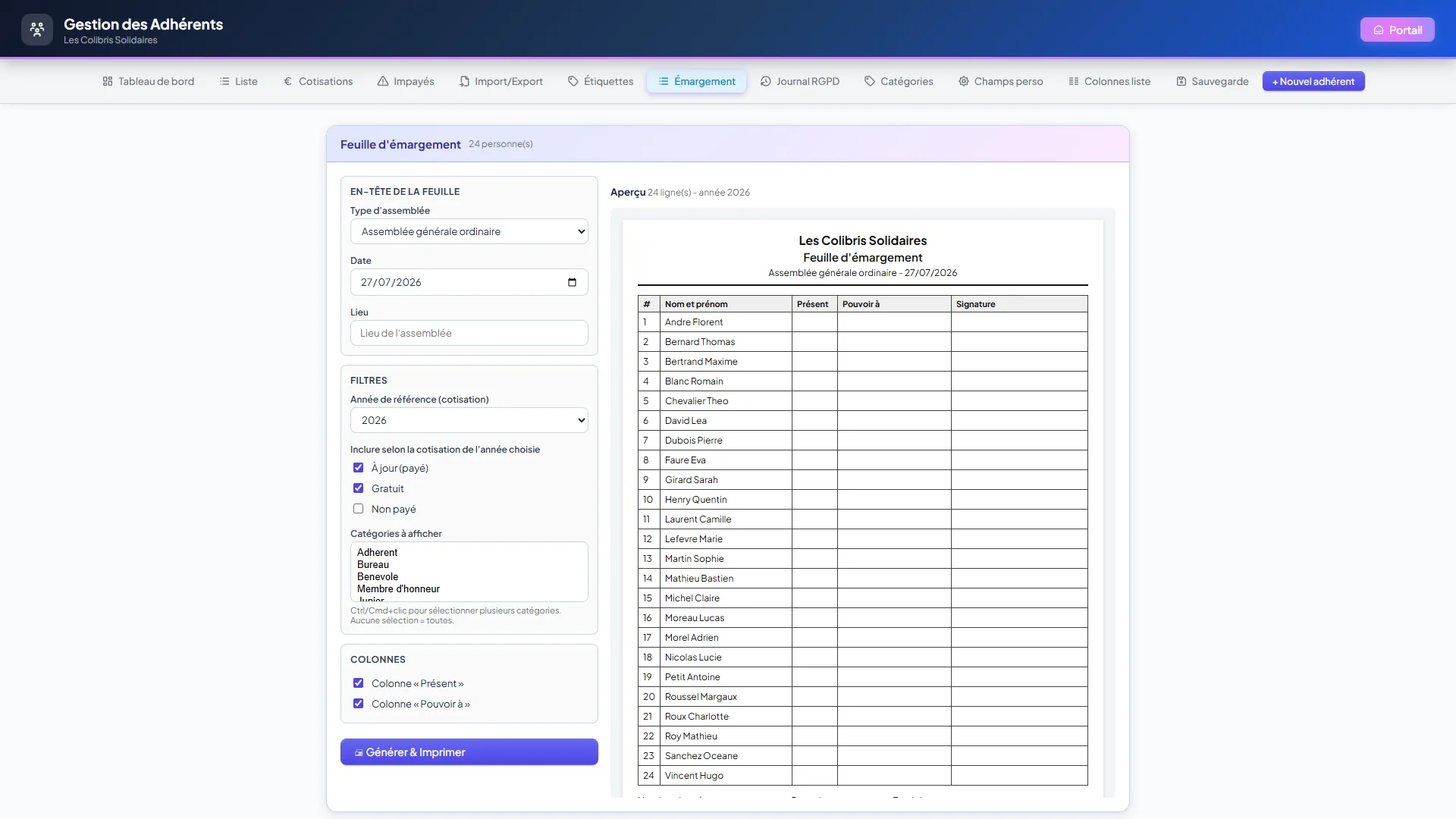The width and height of the screenshot is (1456, 819).
Task: Click the Champs perso gear icon
Action: (x=964, y=81)
